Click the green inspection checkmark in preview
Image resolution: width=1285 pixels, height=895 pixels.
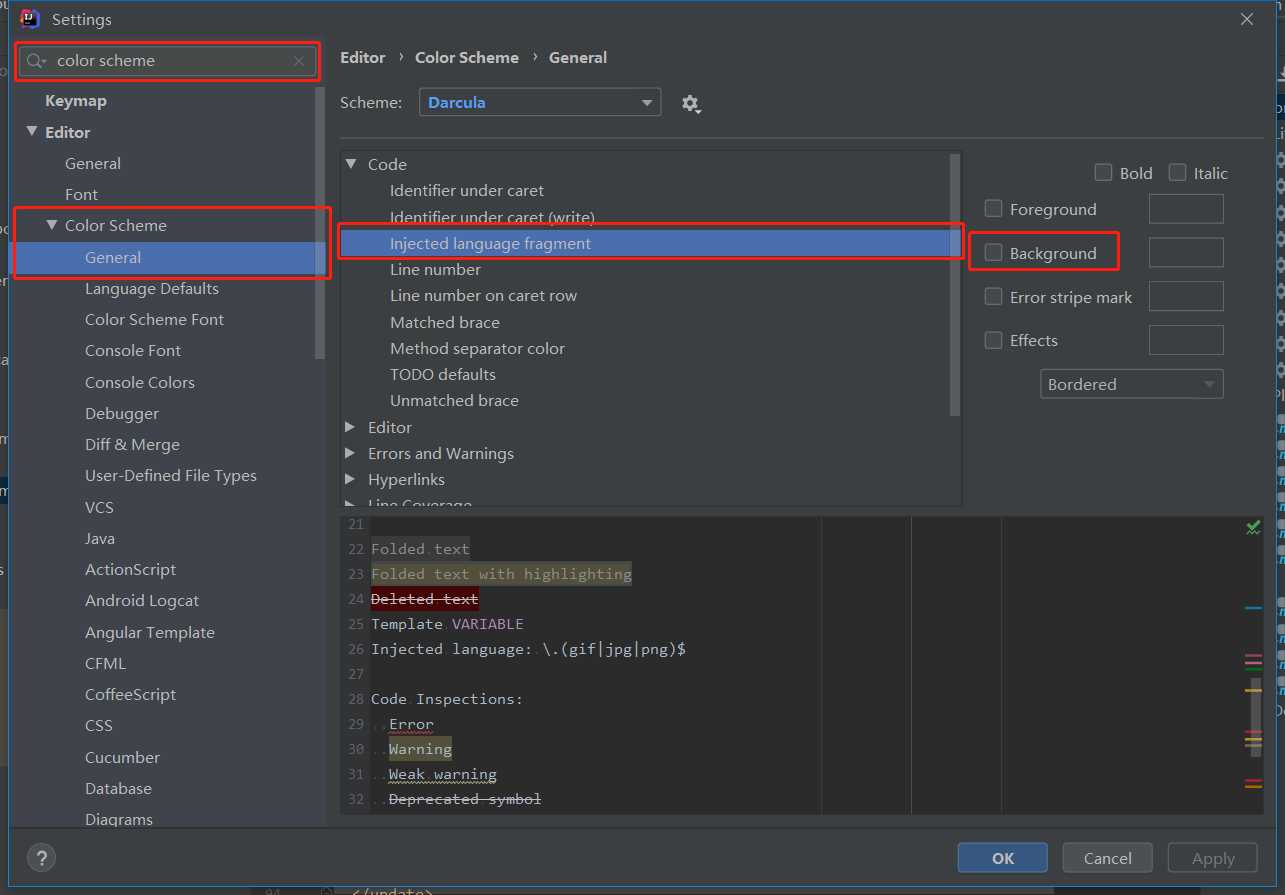tap(1253, 526)
